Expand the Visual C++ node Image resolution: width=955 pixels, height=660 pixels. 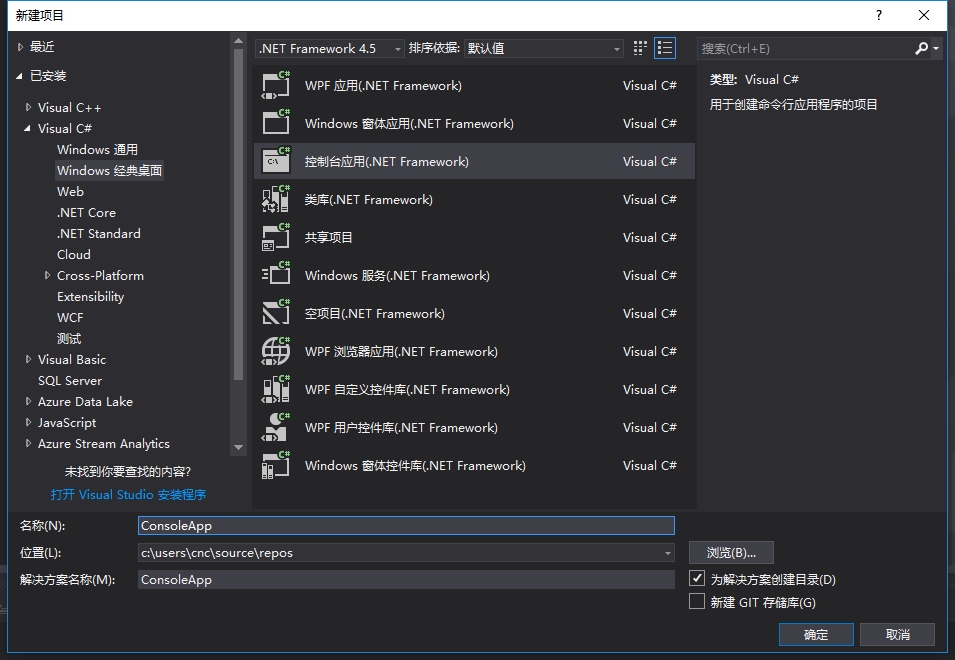coord(28,107)
